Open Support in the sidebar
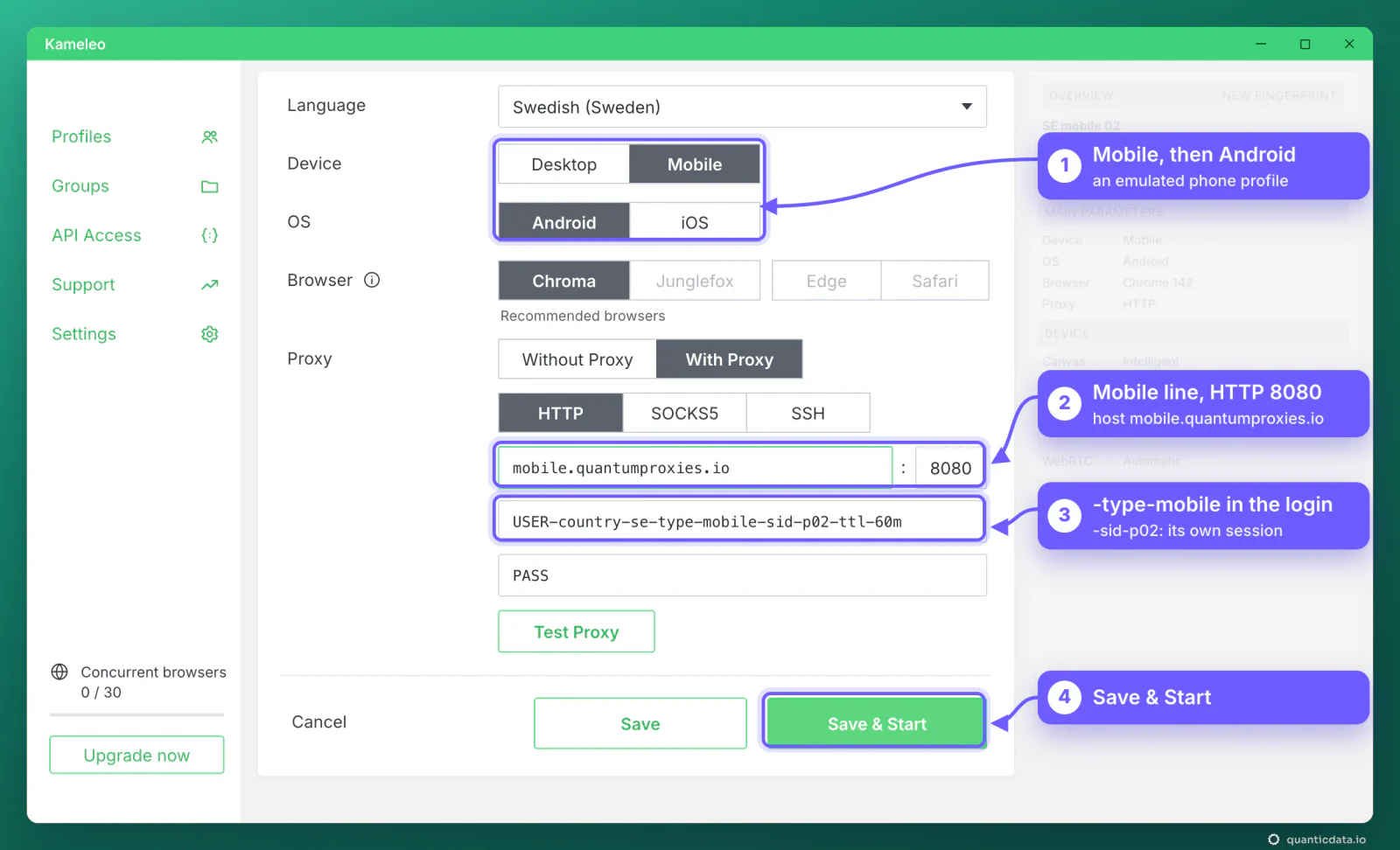 [83, 285]
